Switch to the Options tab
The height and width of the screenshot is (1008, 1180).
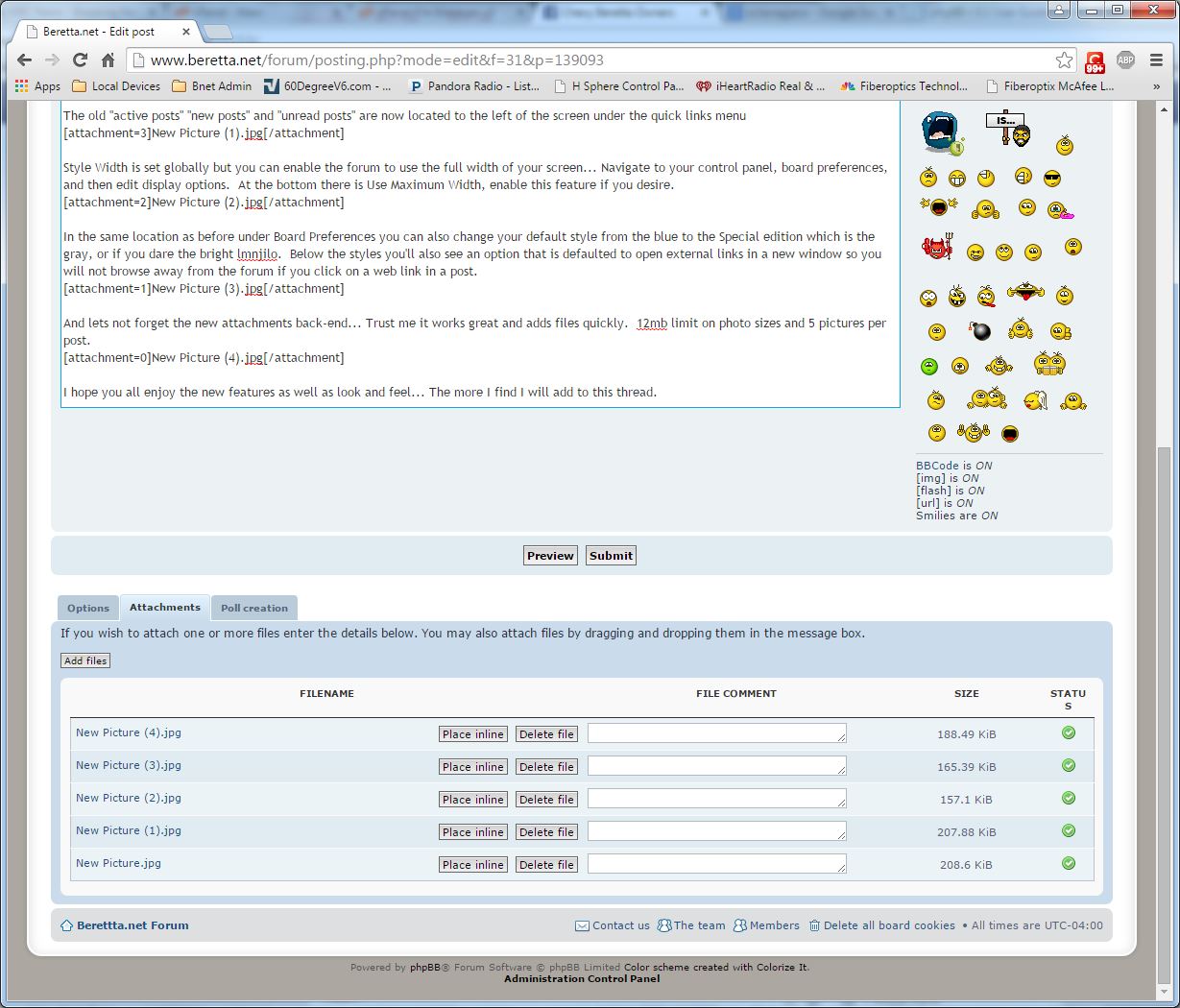(88, 608)
